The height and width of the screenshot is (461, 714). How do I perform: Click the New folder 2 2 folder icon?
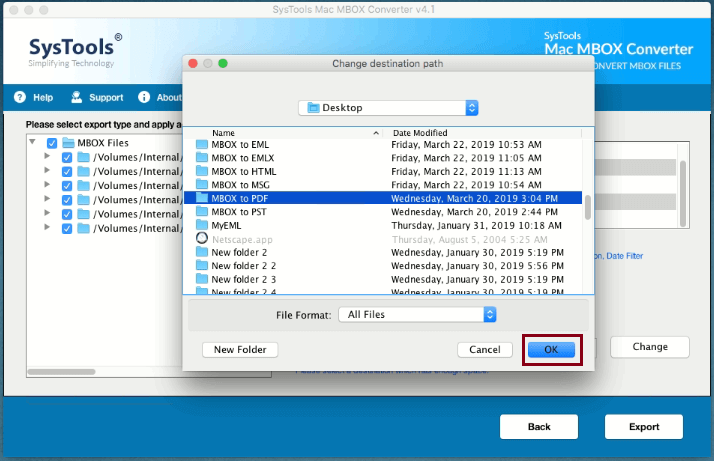pos(202,266)
